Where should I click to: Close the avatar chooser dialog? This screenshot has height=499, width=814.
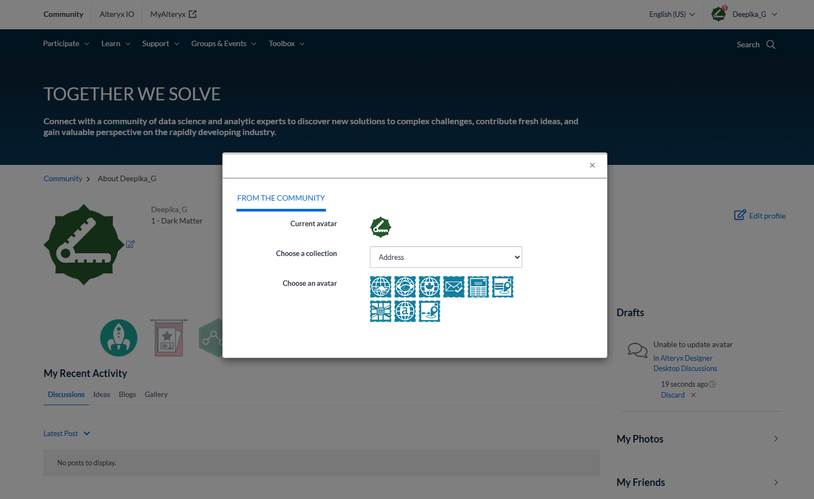[x=592, y=165]
